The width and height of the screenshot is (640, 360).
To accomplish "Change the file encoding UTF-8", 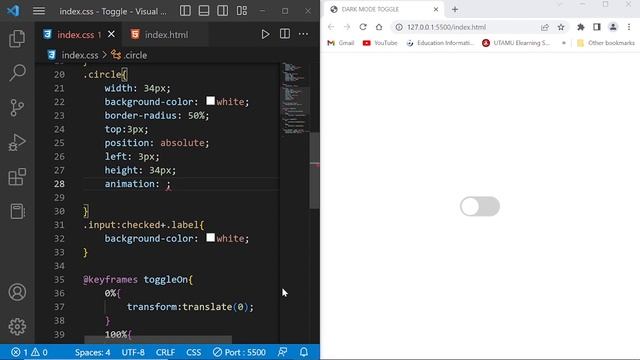I will pos(133,352).
